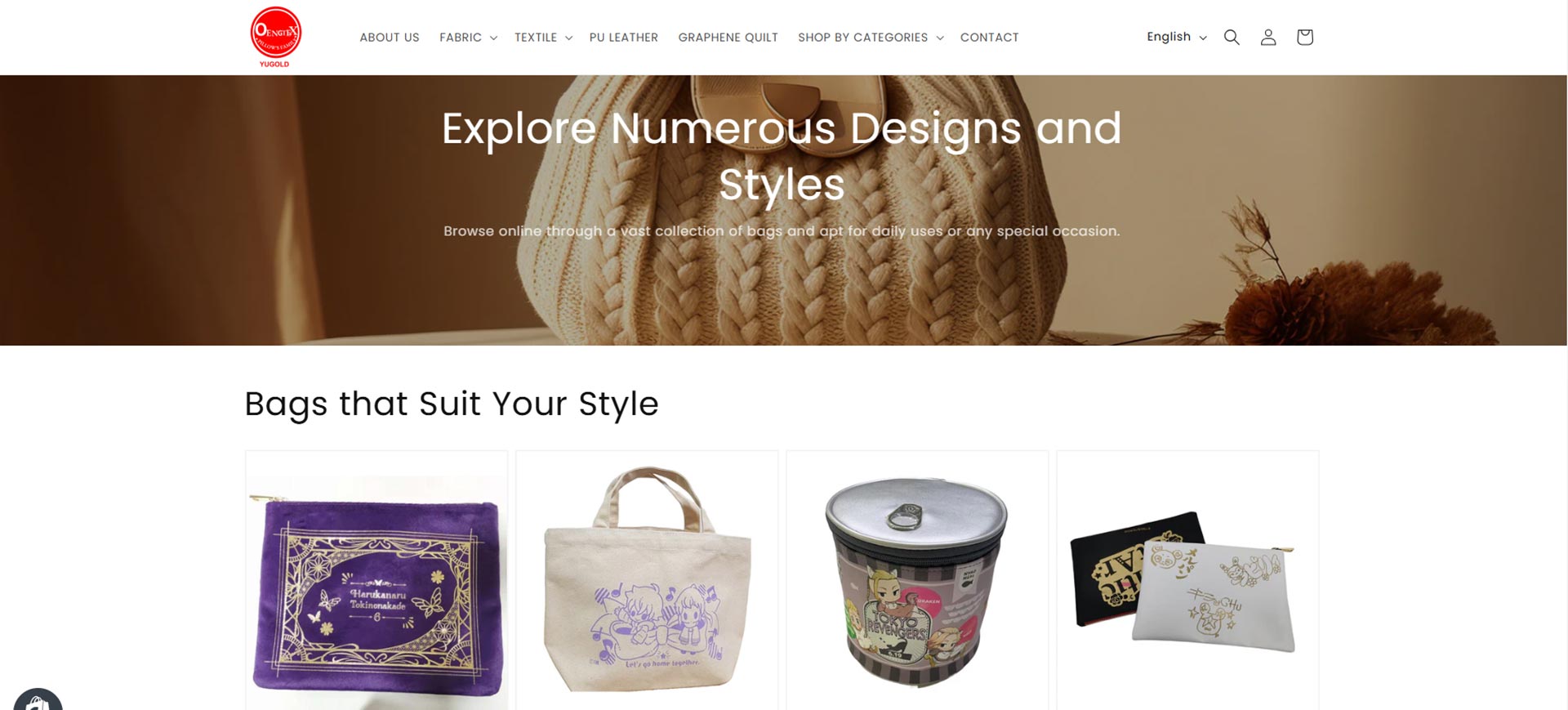
Task: Open the English language selector
Action: point(1176,37)
